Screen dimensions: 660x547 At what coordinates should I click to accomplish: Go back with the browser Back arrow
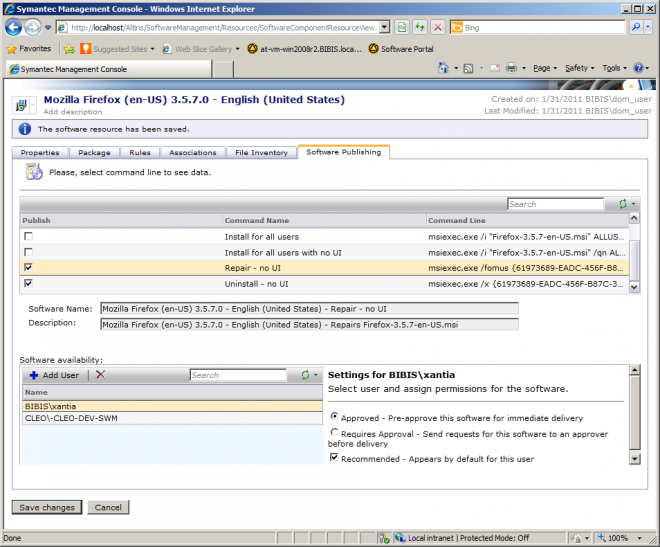[13, 28]
